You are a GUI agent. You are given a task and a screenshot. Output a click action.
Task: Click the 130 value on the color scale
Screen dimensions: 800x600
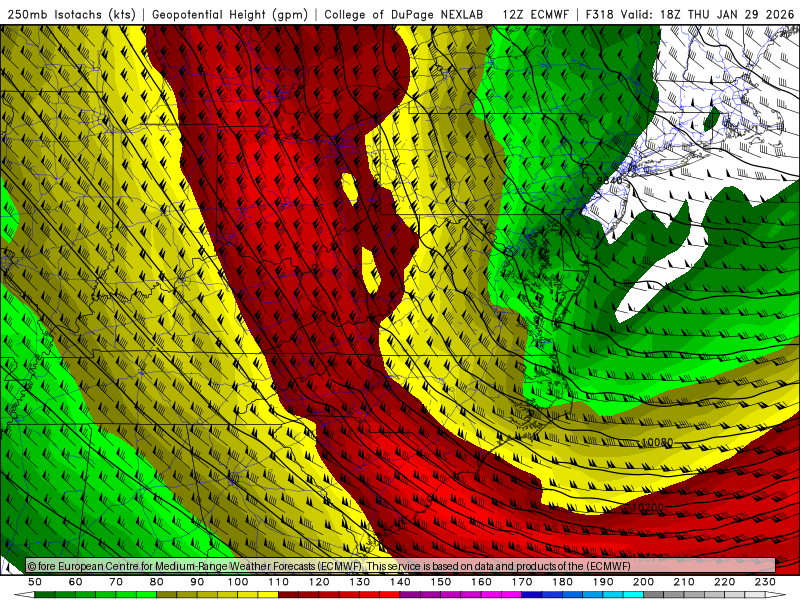click(360, 582)
